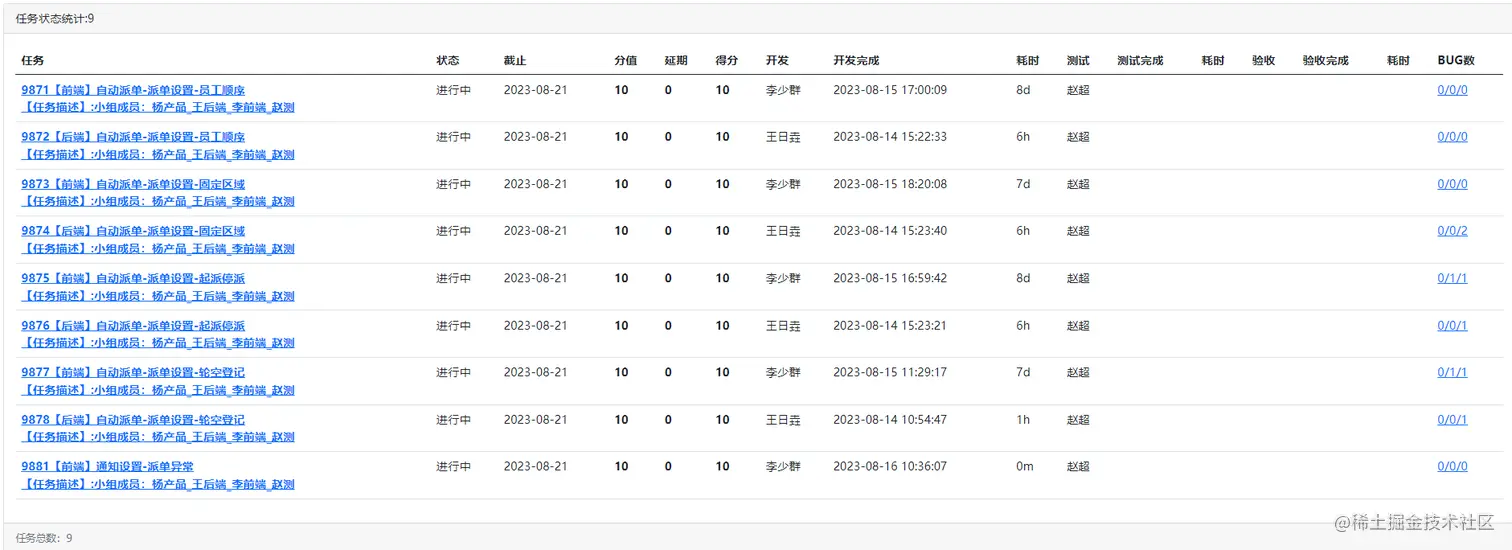Click the 0/0/2 BUG count link

pyautogui.click(x=1452, y=231)
